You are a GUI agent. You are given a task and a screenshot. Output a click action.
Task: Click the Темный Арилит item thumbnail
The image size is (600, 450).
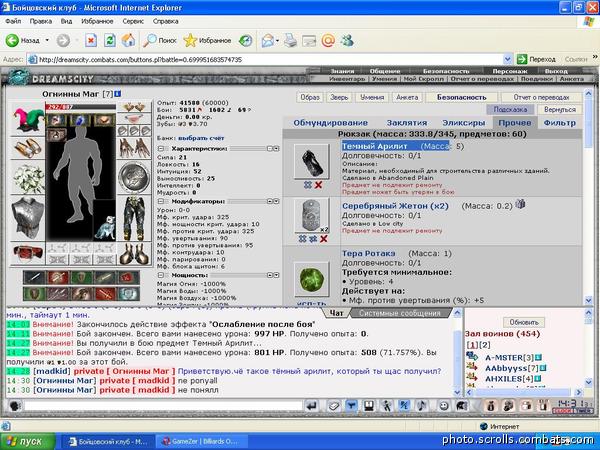point(311,161)
